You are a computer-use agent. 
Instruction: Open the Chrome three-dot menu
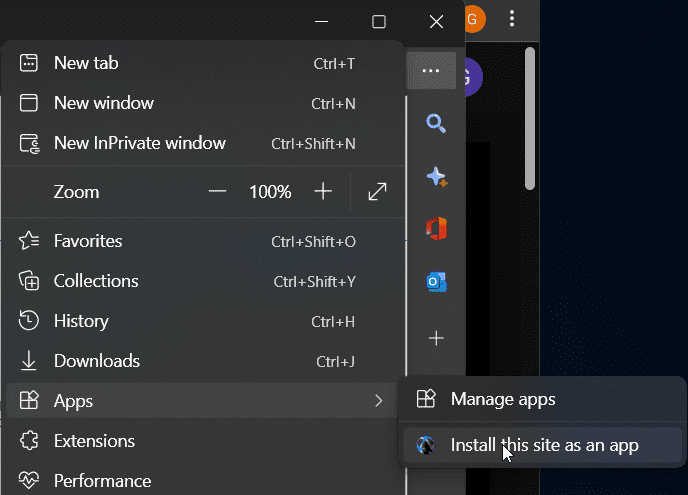click(x=512, y=19)
